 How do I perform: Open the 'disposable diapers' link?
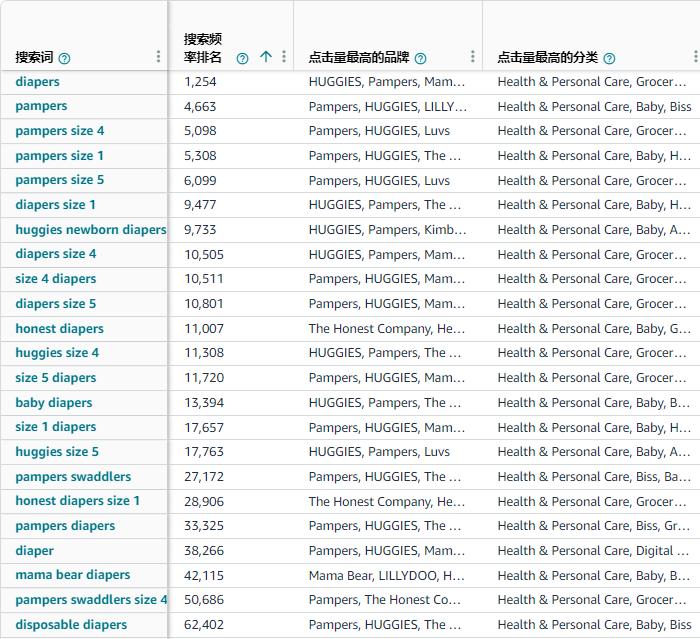[71, 625]
